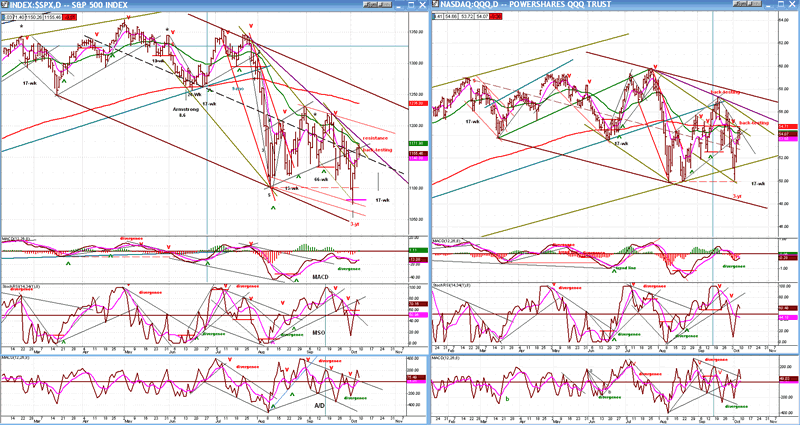
Task: Open the S&P 500 window system menu icon
Action: point(5,5)
